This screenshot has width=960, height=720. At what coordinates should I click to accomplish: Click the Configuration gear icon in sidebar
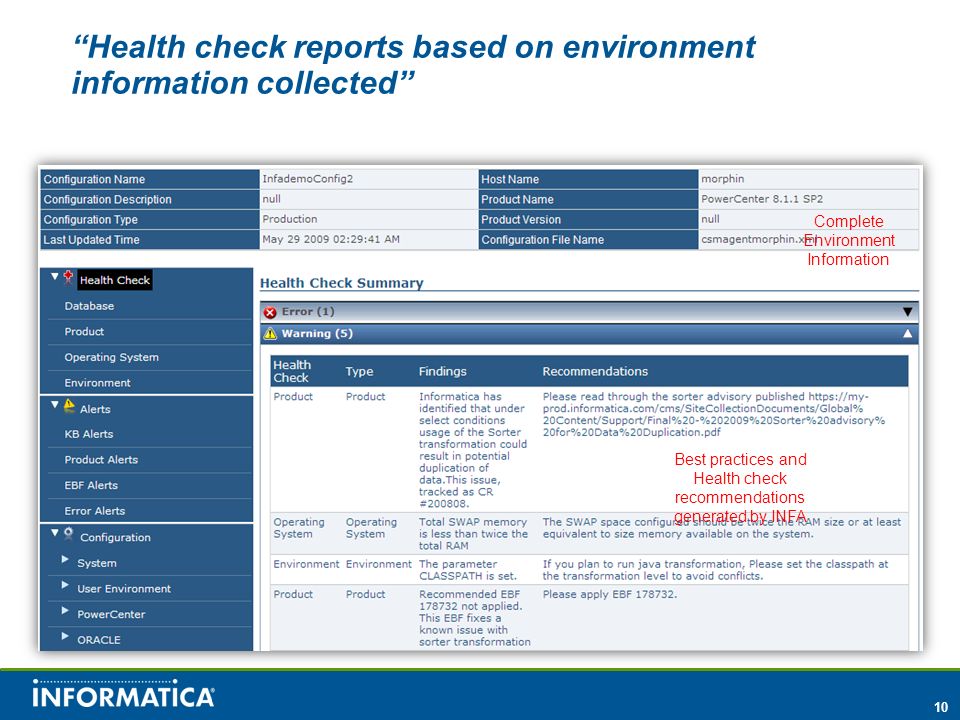tap(69, 534)
